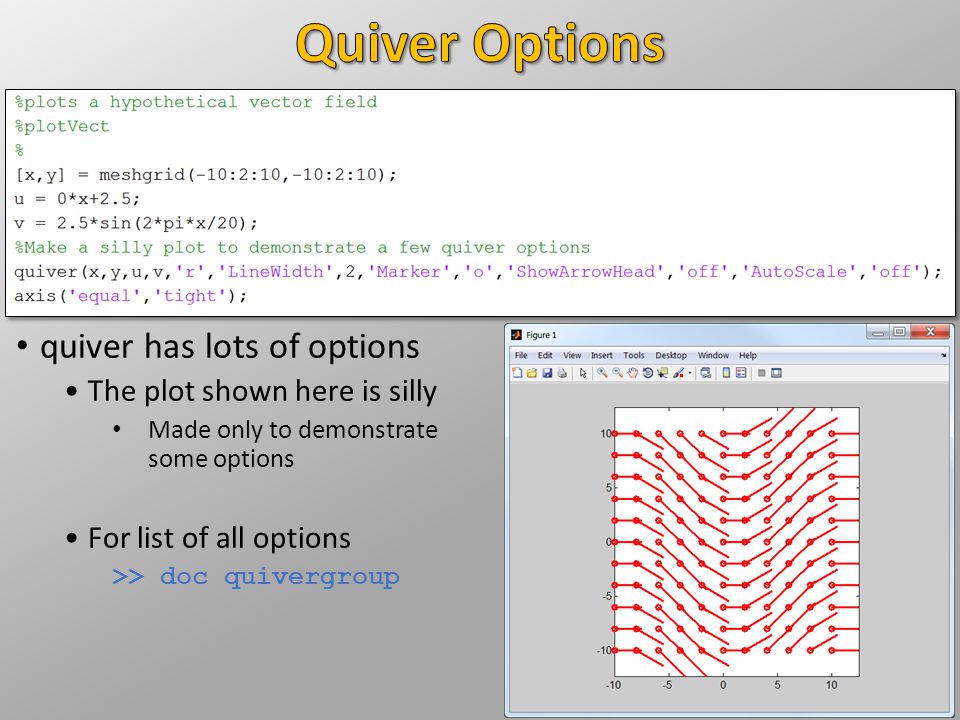Image resolution: width=960 pixels, height=720 pixels.
Task: Click the dock figure arrow in menu bar
Action: [943, 355]
